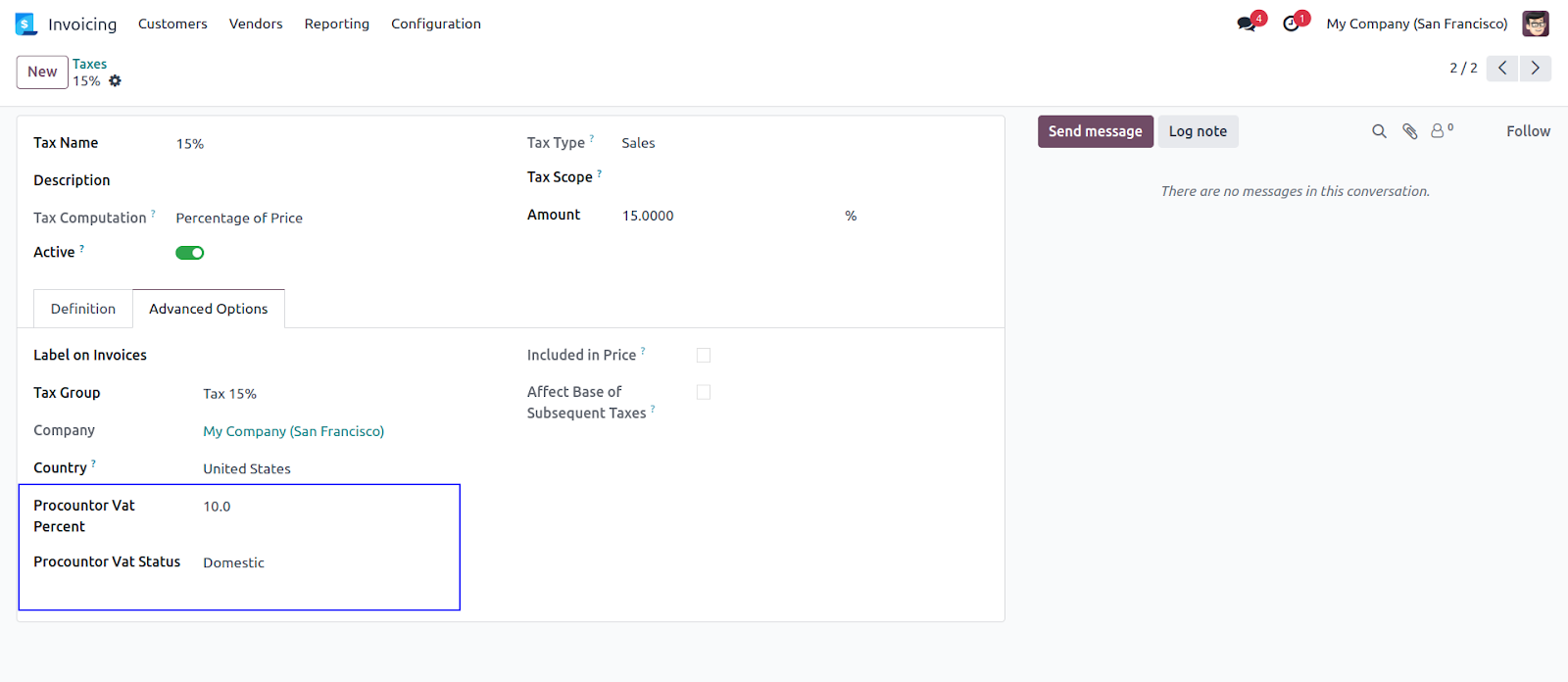This screenshot has width=1568, height=682.
Task: Open the company switcher My Company (San Francisco)
Action: pyautogui.click(x=1416, y=24)
